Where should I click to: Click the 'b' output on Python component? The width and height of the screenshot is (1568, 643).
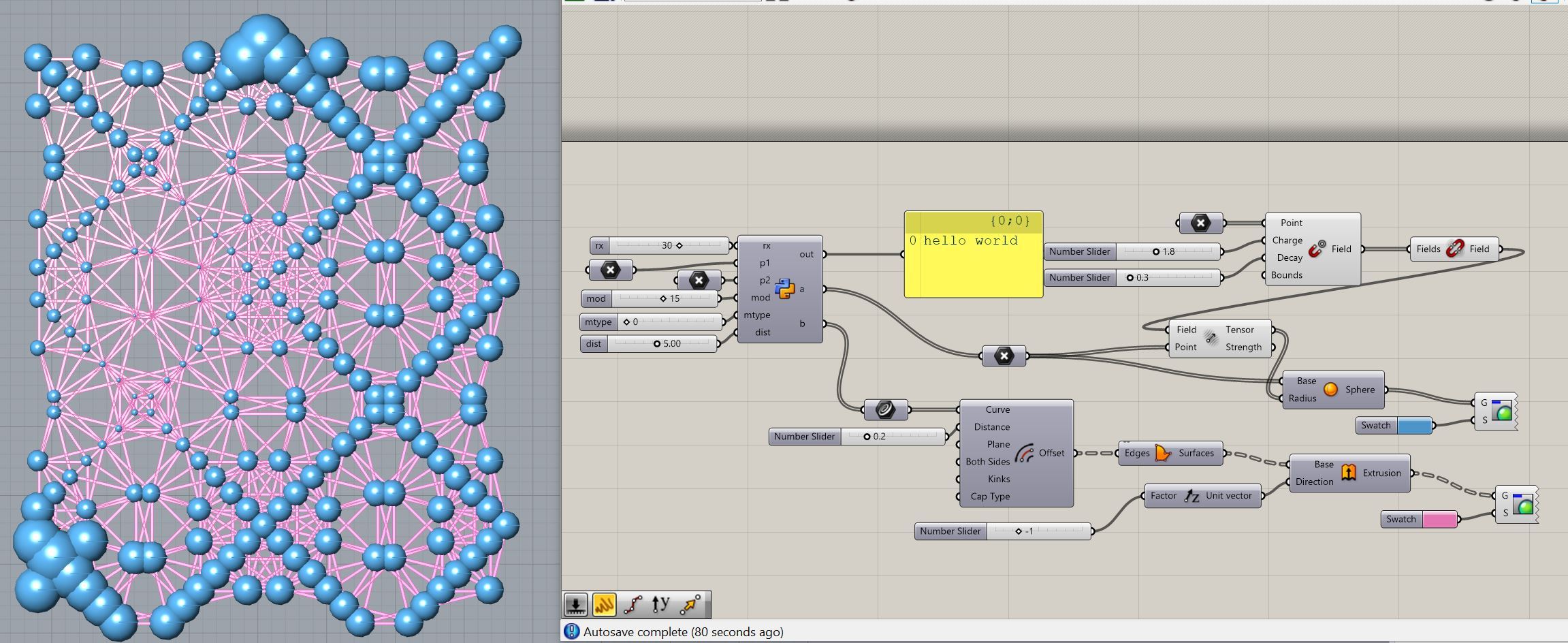click(802, 324)
